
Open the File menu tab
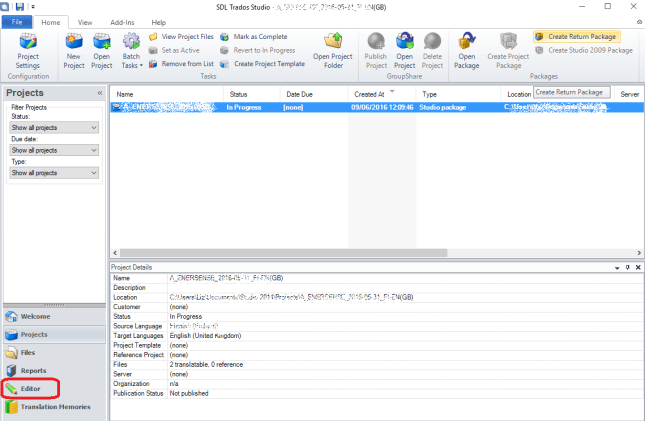click(18, 21)
